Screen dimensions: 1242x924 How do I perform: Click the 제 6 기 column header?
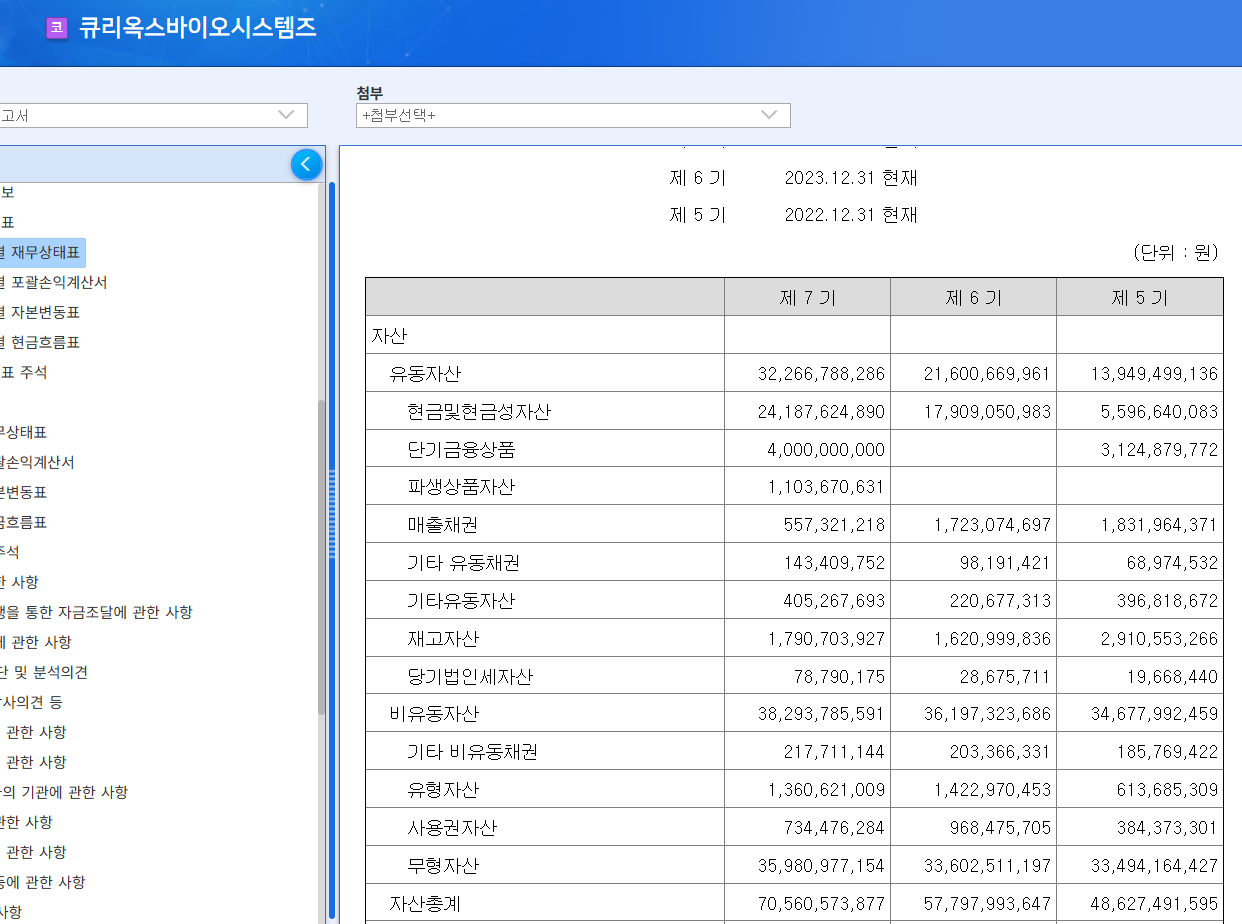(x=973, y=297)
